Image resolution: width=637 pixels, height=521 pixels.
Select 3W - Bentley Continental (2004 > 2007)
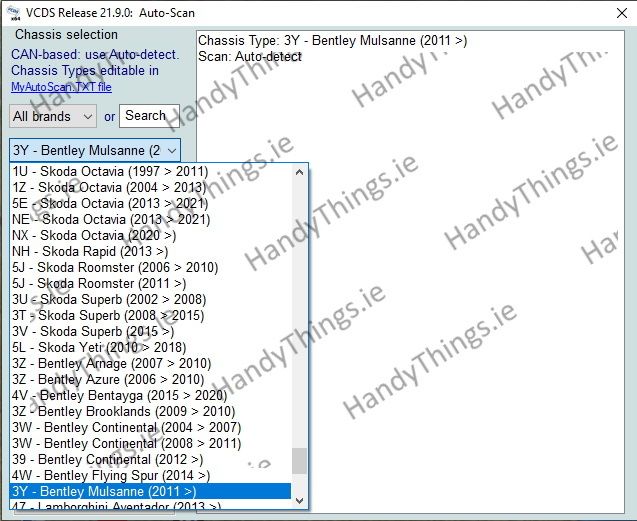[x=150, y=428]
